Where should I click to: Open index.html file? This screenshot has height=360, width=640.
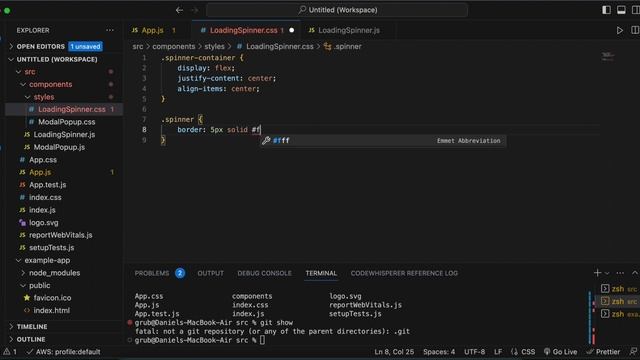pyautogui.click(x=51, y=311)
